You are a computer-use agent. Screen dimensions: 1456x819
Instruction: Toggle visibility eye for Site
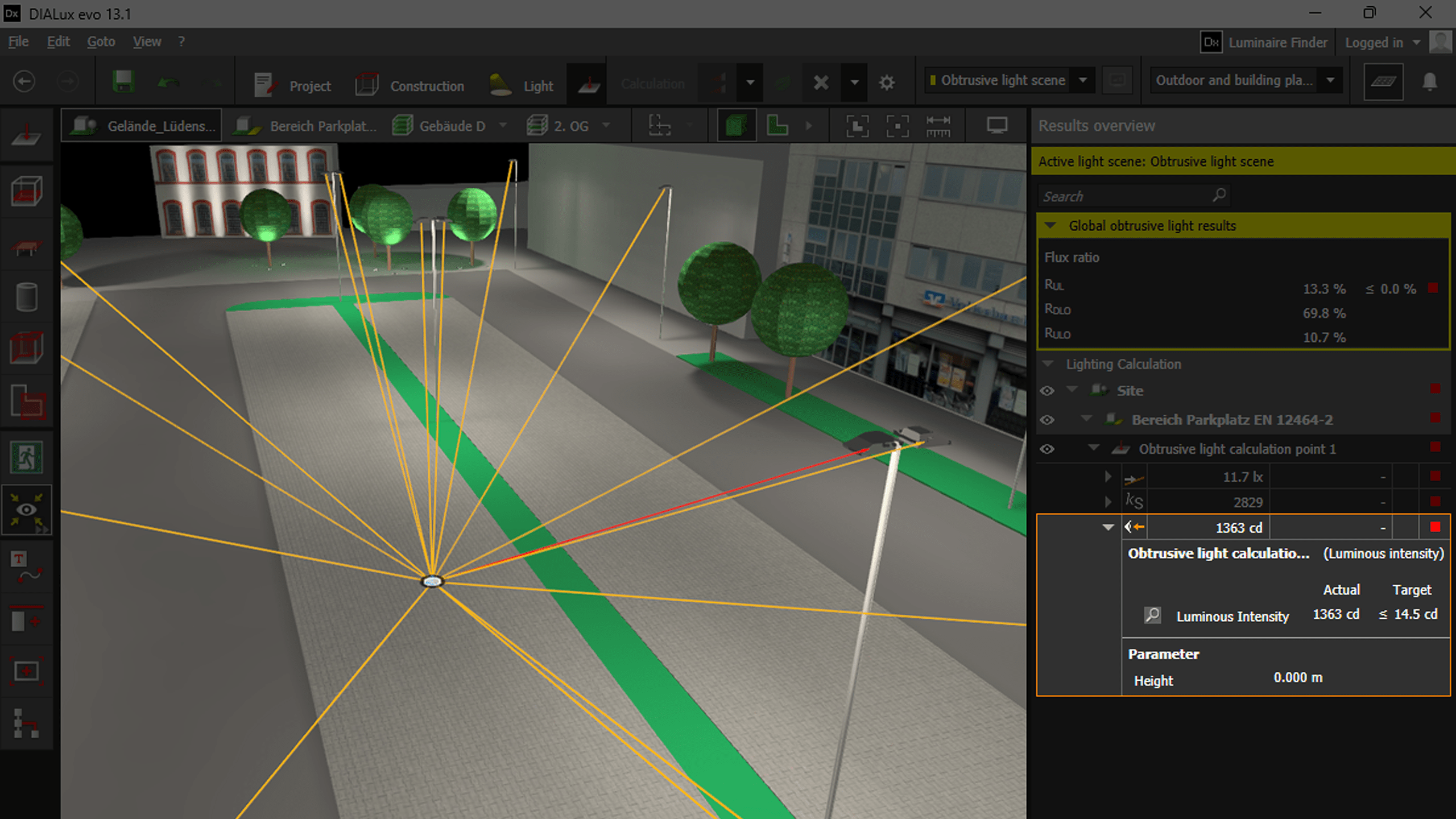pyautogui.click(x=1047, y=391)
